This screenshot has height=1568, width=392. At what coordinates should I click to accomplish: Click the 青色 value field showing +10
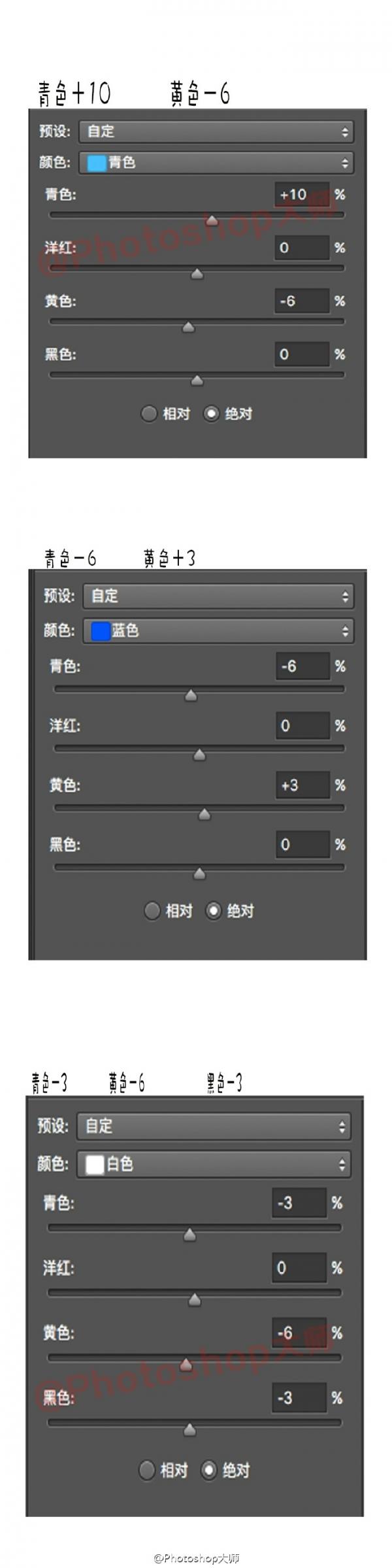[x=301, y=195]
